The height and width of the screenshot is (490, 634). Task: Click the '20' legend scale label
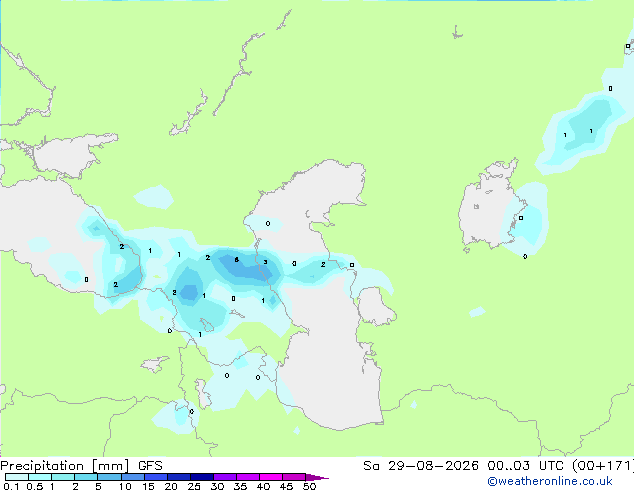click(171, 486)
